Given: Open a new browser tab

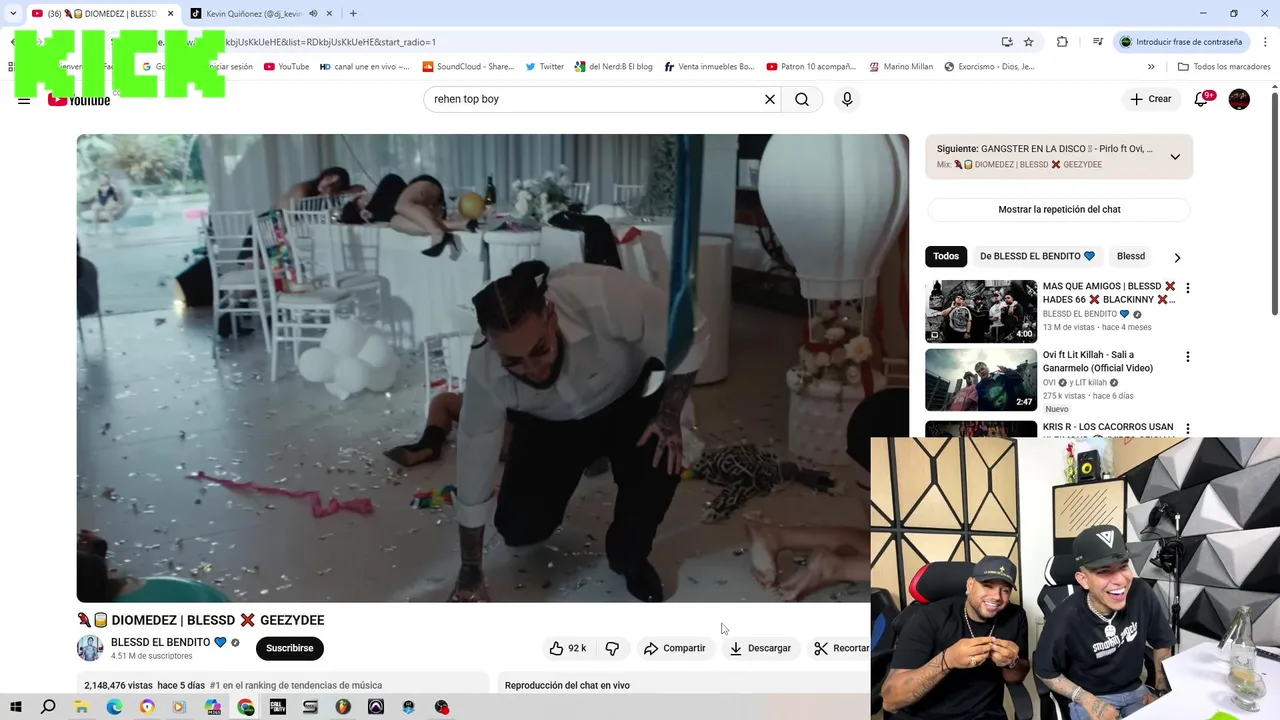Looking at the screenshot, I should click(353, 13).
